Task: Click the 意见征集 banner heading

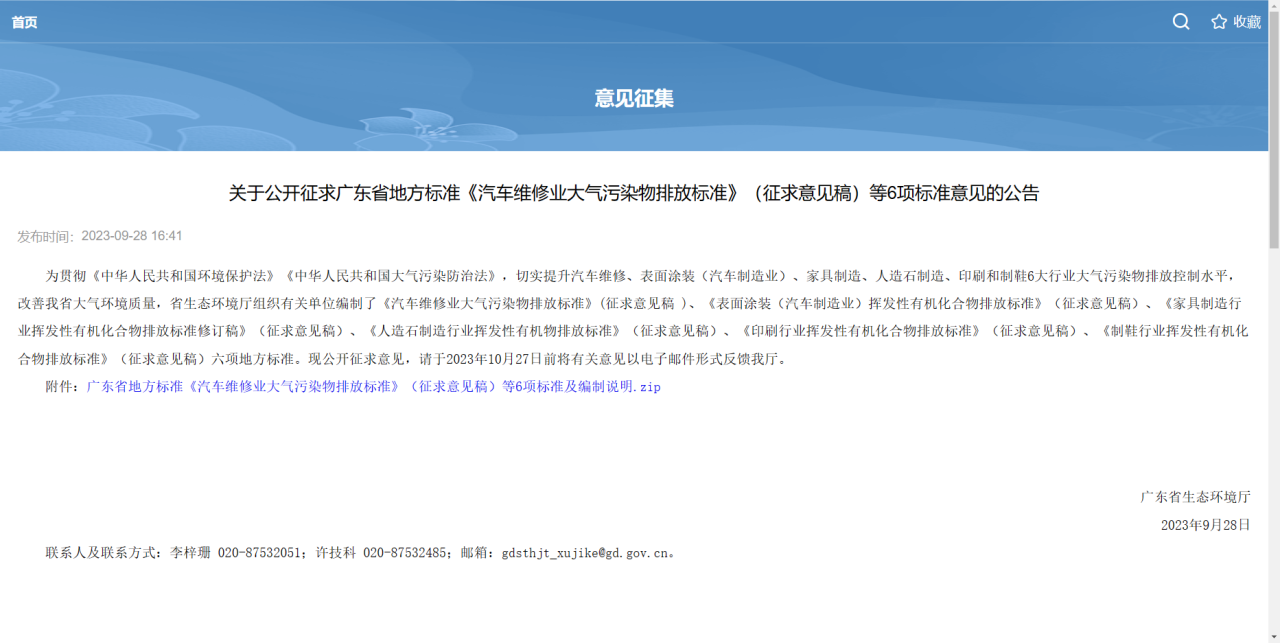Action: click(x=634, y=98)
